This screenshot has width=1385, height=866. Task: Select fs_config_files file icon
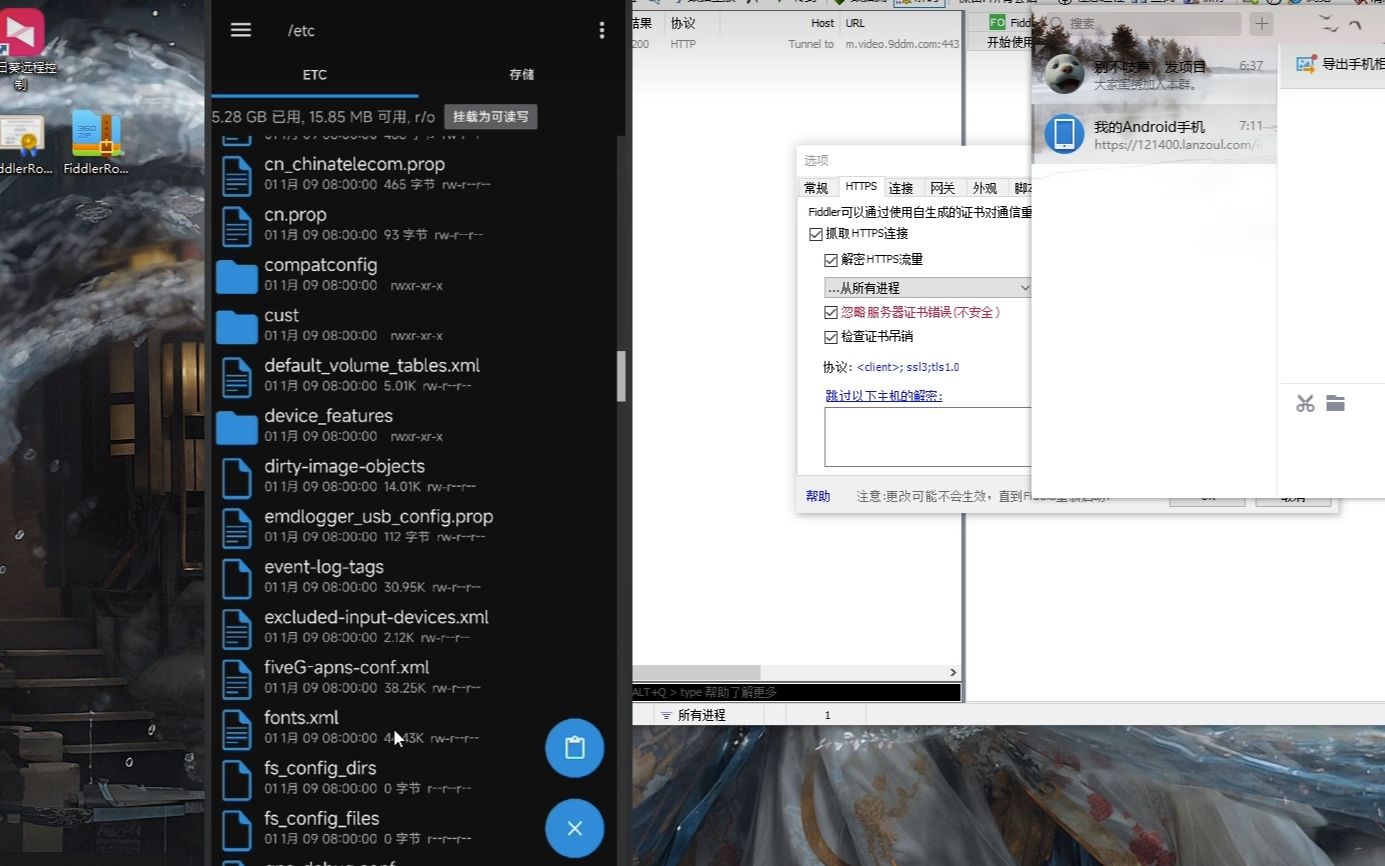click(236, 829)
